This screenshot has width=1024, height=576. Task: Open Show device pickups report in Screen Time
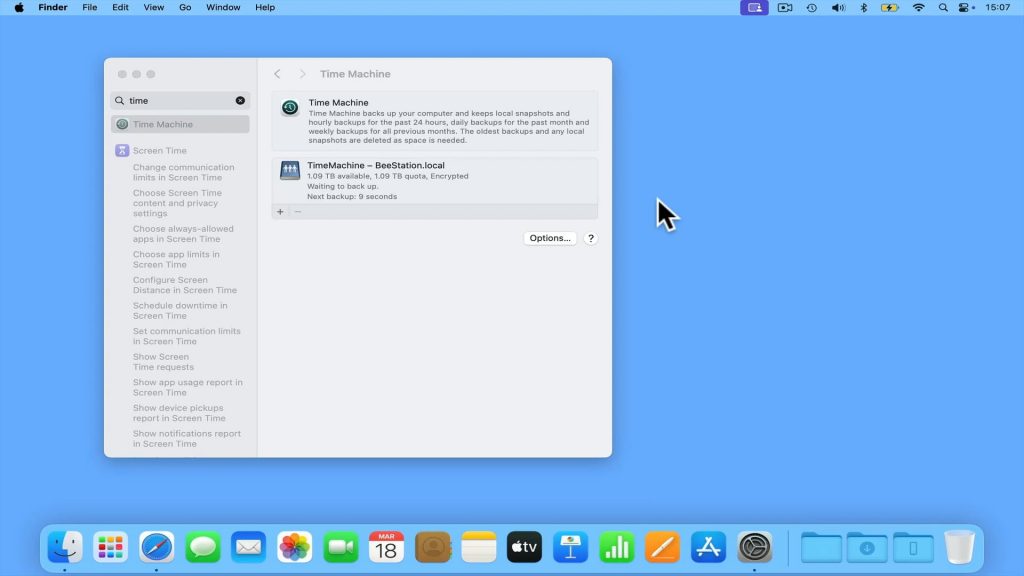pyautogui.click(x=179, y=413)
